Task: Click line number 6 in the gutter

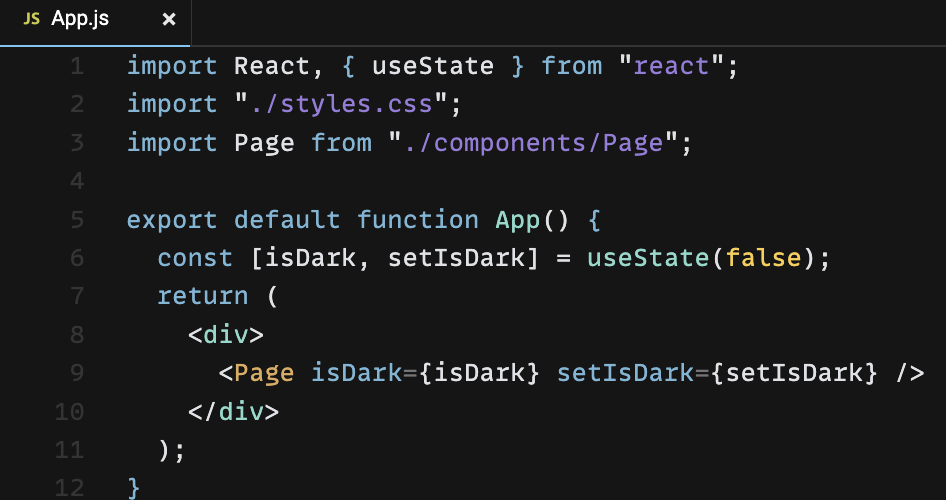Action: tap(77, 258)
